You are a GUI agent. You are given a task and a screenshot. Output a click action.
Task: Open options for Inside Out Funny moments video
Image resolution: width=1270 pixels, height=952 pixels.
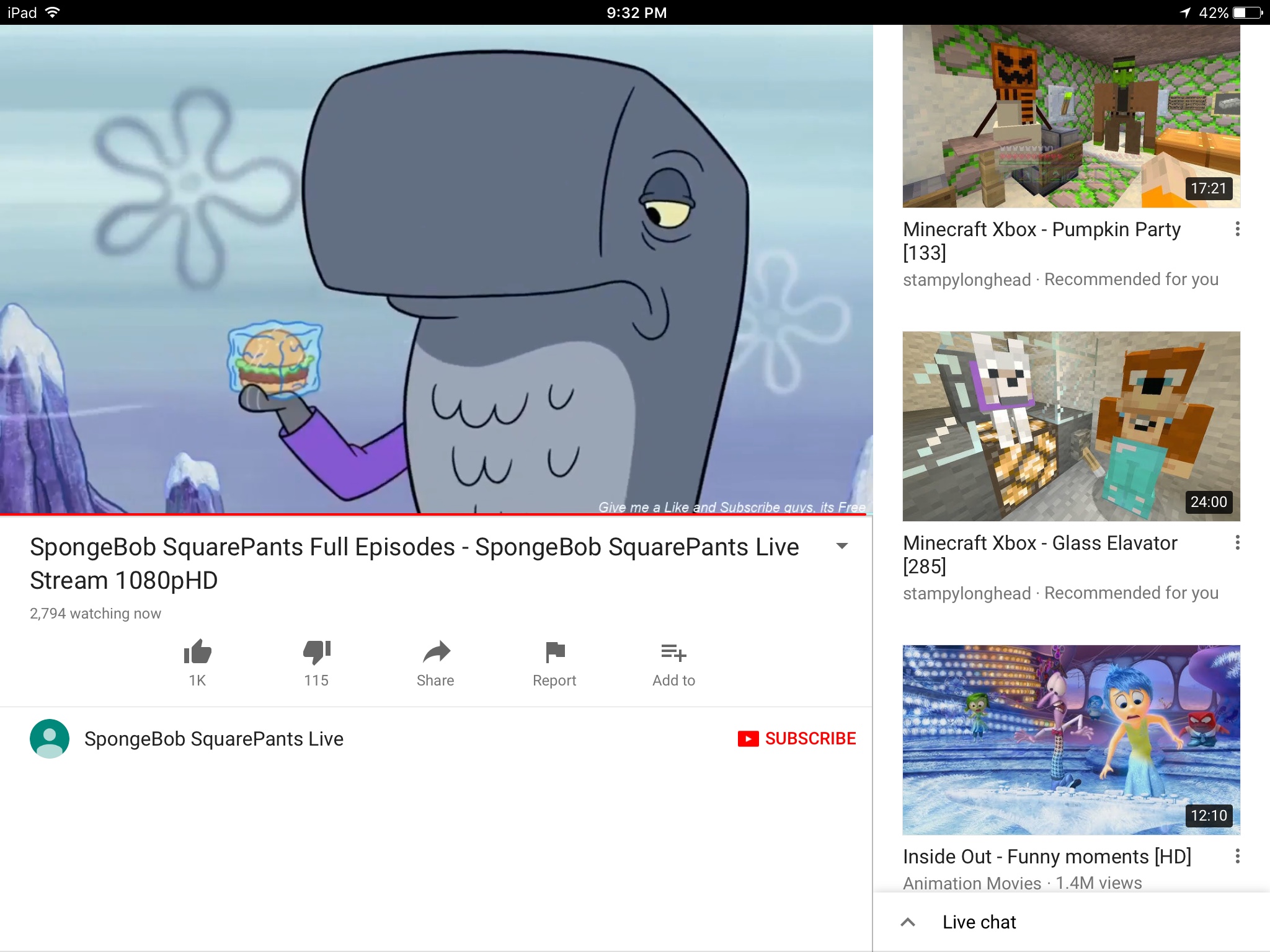point(1237,857)
